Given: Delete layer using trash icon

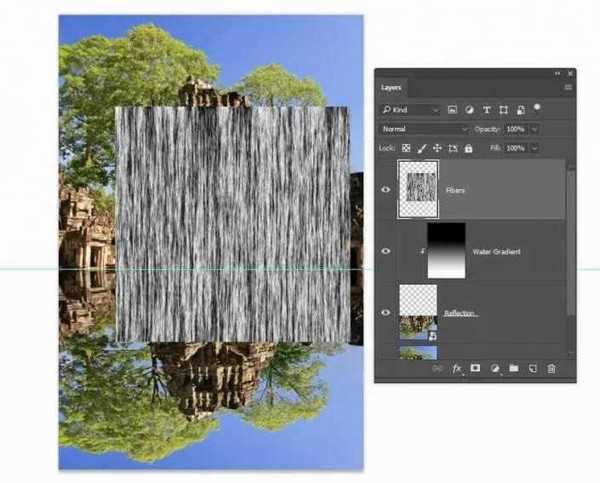Looking at the screenshot, I should pos(551,368).
